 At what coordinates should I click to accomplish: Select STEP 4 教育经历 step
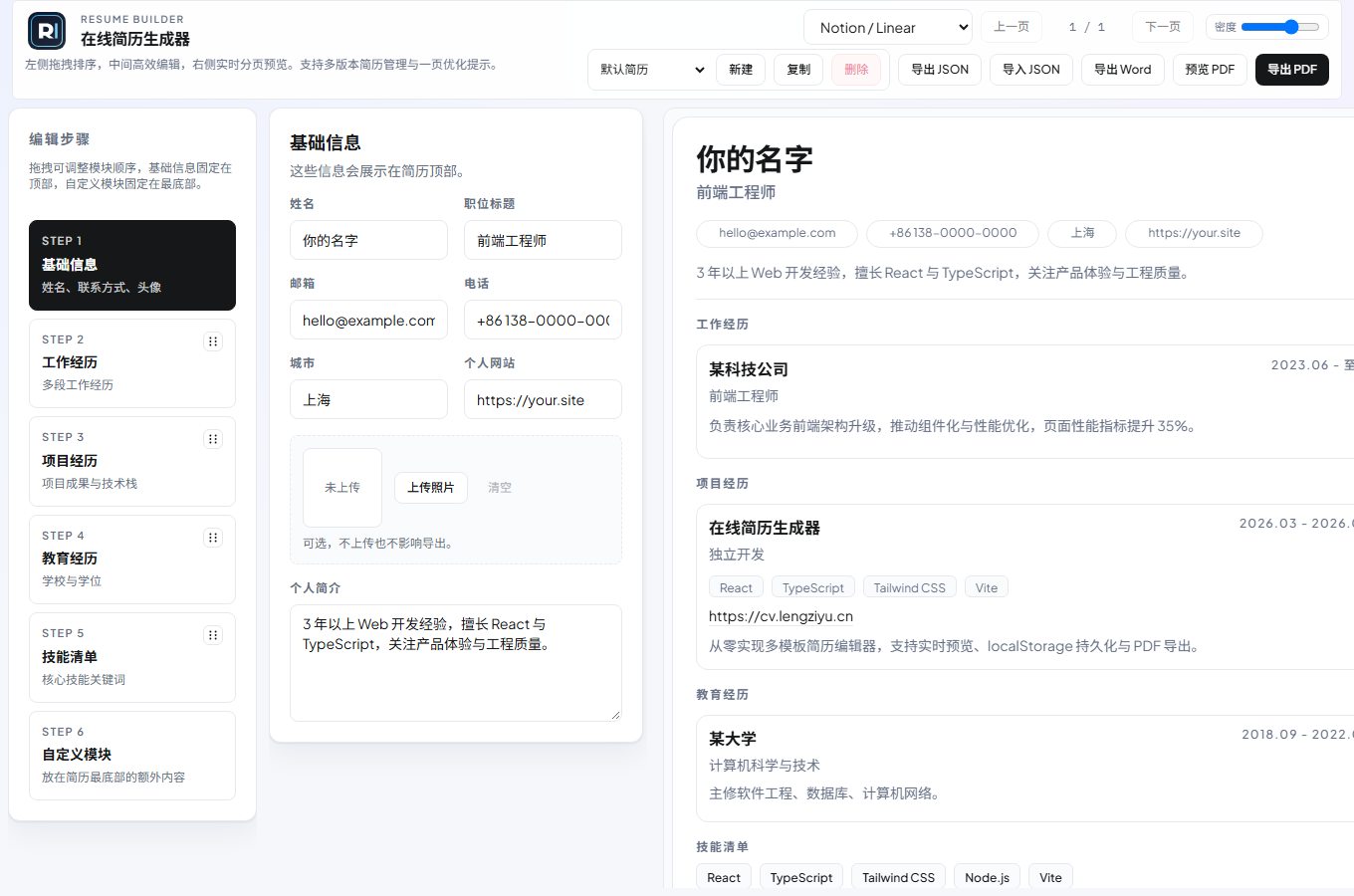pyautogui.click(x=132, y=560)
